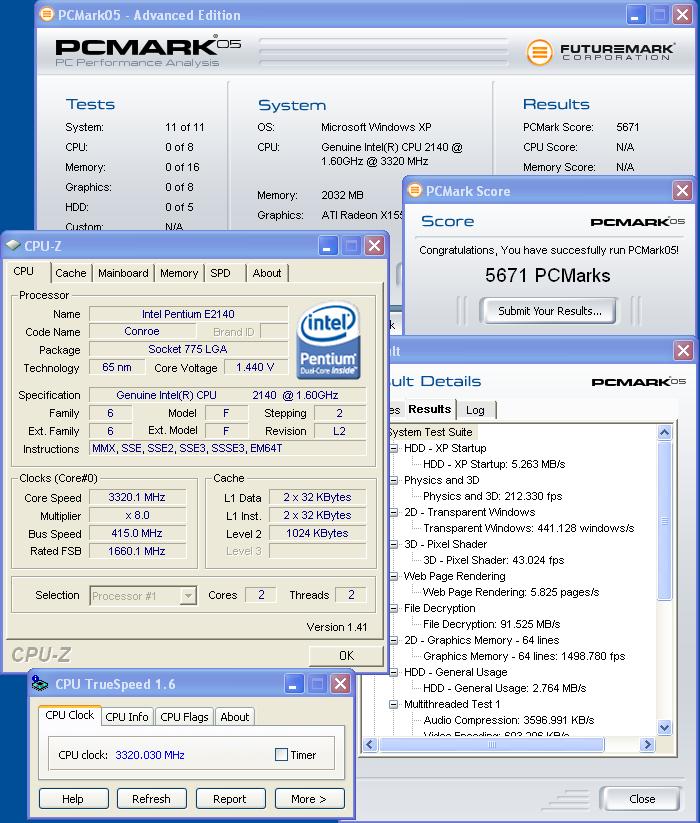Image resolution: width=700 pixels, height=823 pixels.
Task: Minimize the CPU TrueSpeed window
Action: point(294,684)
